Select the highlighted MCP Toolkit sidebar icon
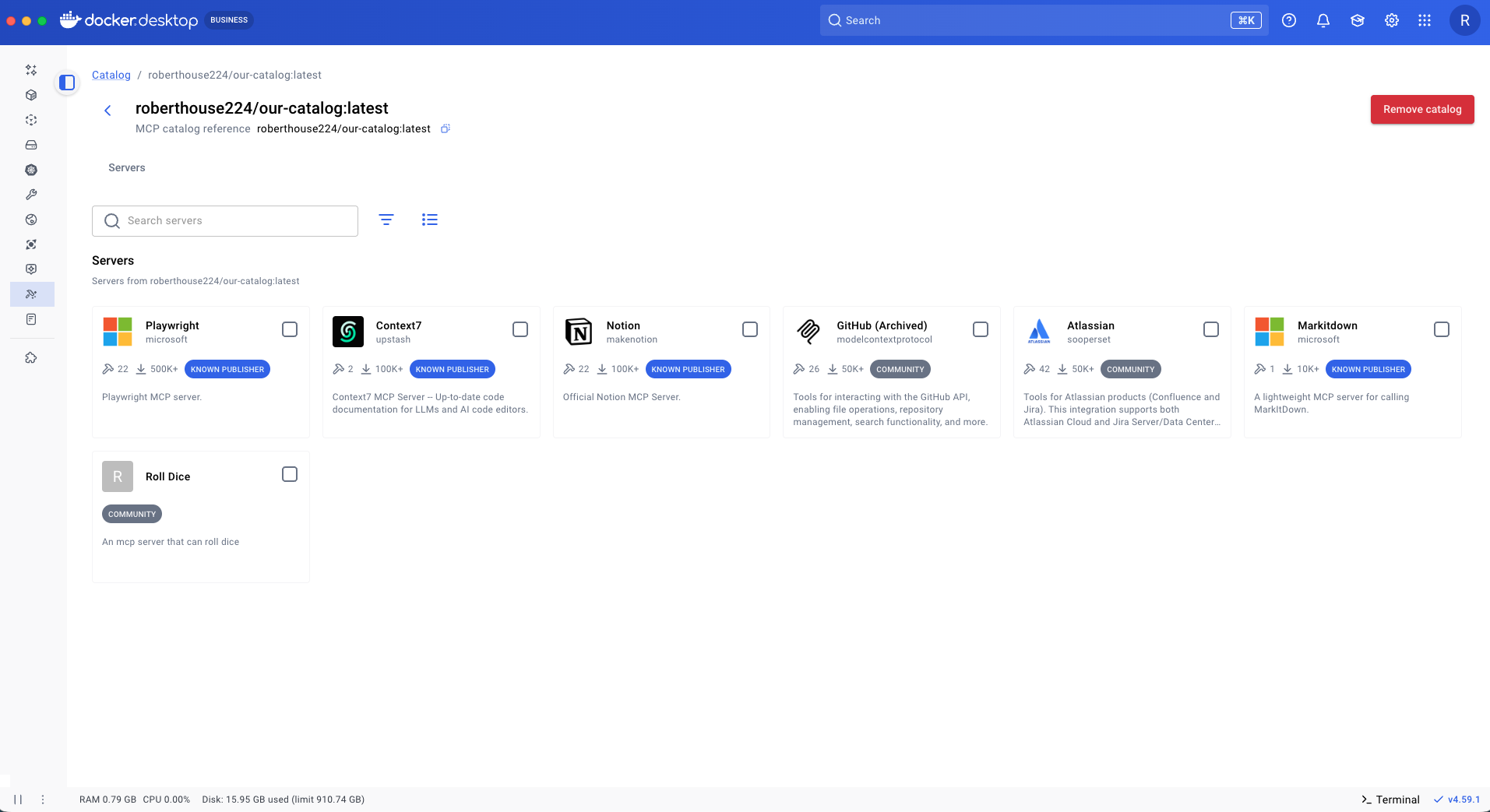This screenshot has width=1490, height=812. (x=32, y=294)
